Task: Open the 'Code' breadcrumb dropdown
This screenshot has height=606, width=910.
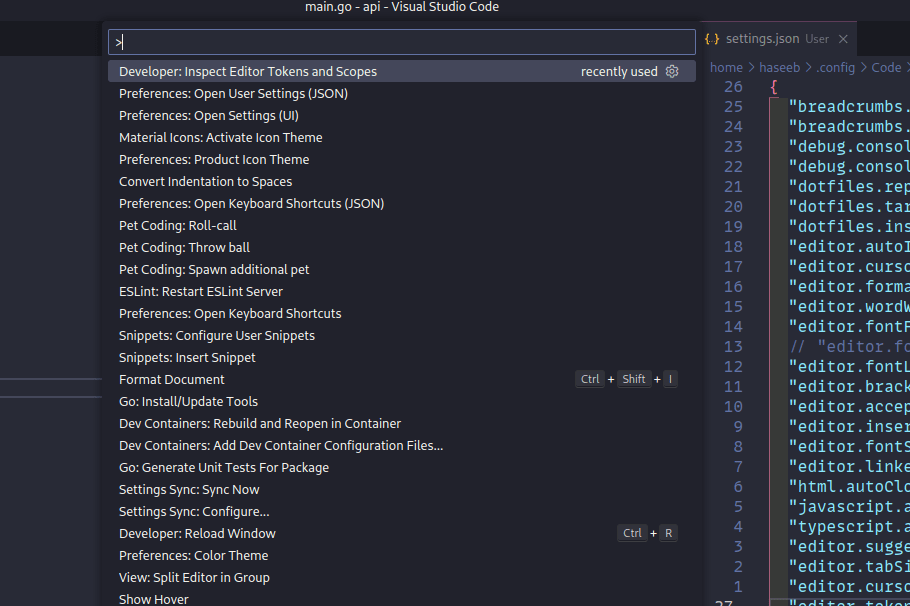Action: coord(886,67)
